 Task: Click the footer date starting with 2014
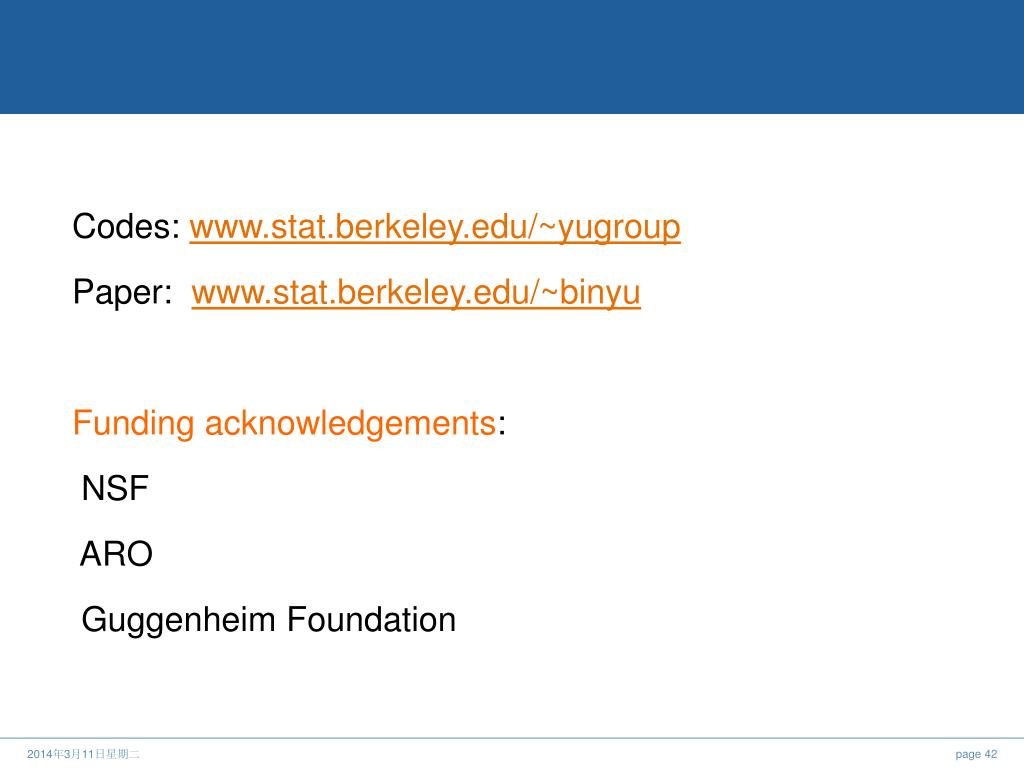[83, 754]
